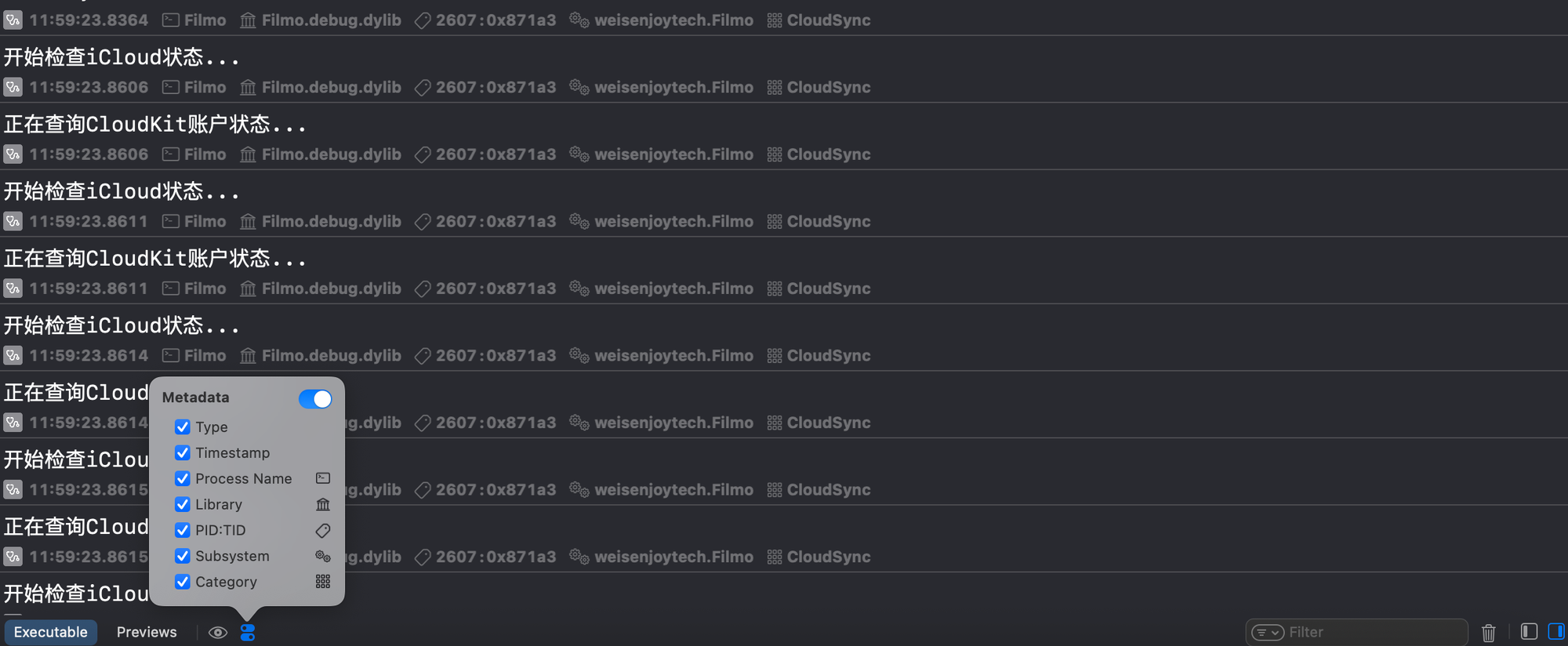1568x646 pixels.
Task: Uncheck the Type checkbox
Action: click(x=183, y=427)
